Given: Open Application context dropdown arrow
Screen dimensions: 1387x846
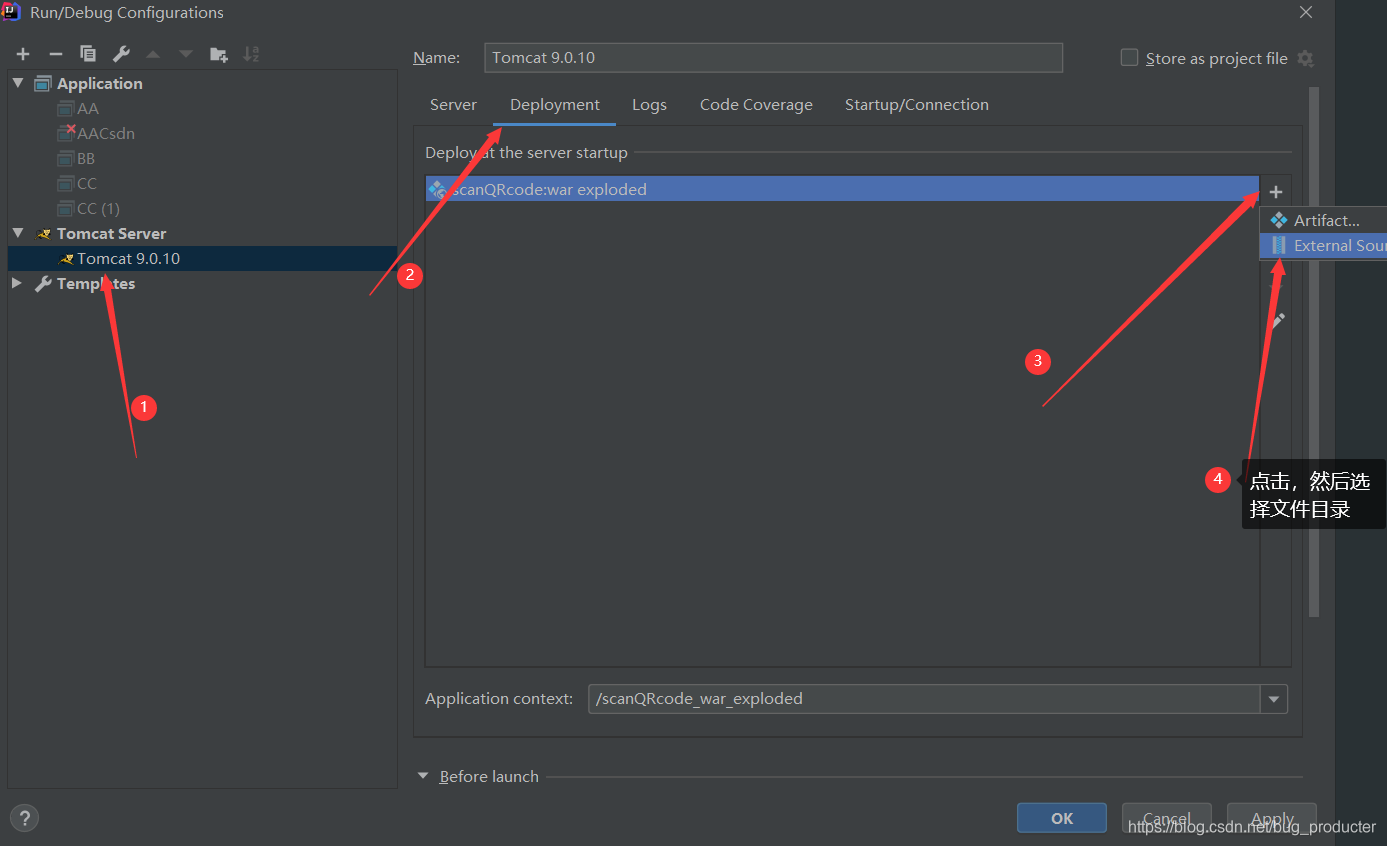Looking at the screenshot, I should tap(1274, 699).
